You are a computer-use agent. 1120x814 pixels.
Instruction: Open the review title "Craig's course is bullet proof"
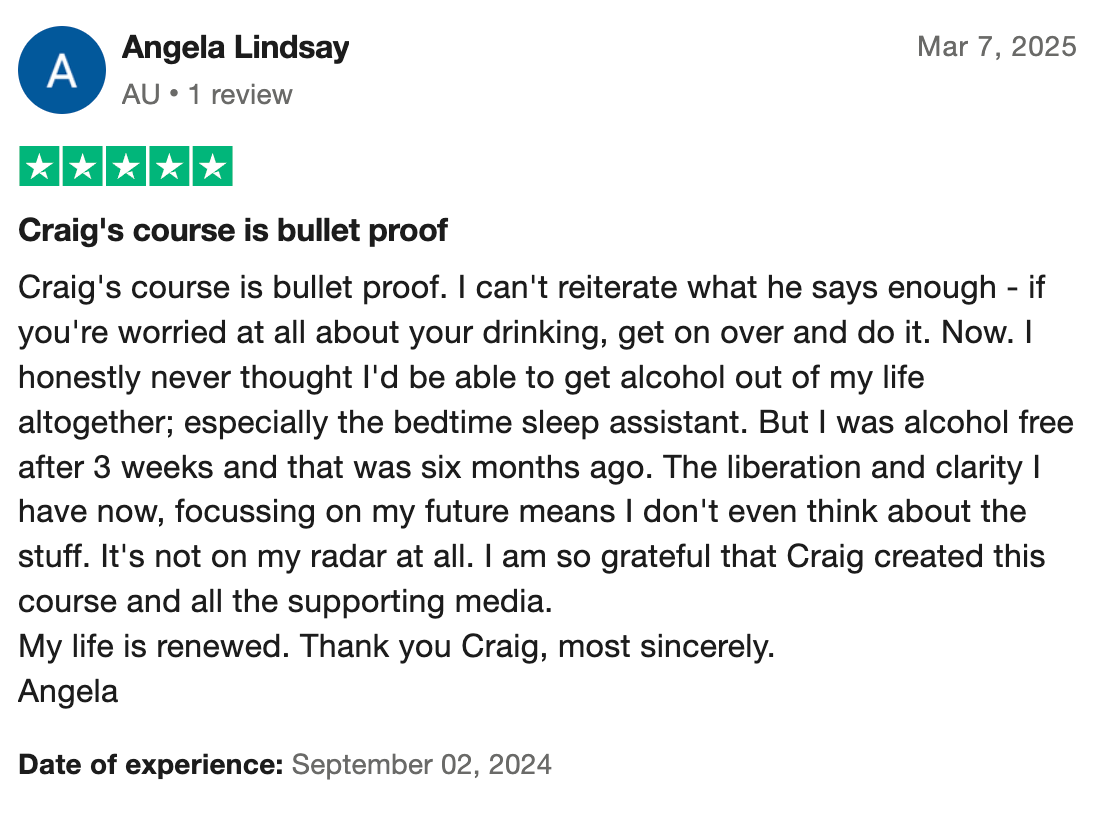click(233, 231)
